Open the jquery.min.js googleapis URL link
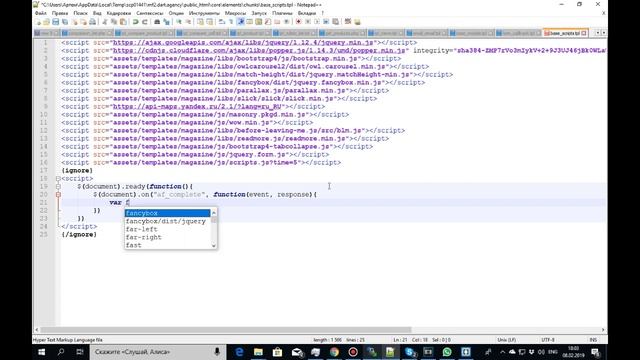The height and width of the screenshot is (360, 640). (243, 42)
